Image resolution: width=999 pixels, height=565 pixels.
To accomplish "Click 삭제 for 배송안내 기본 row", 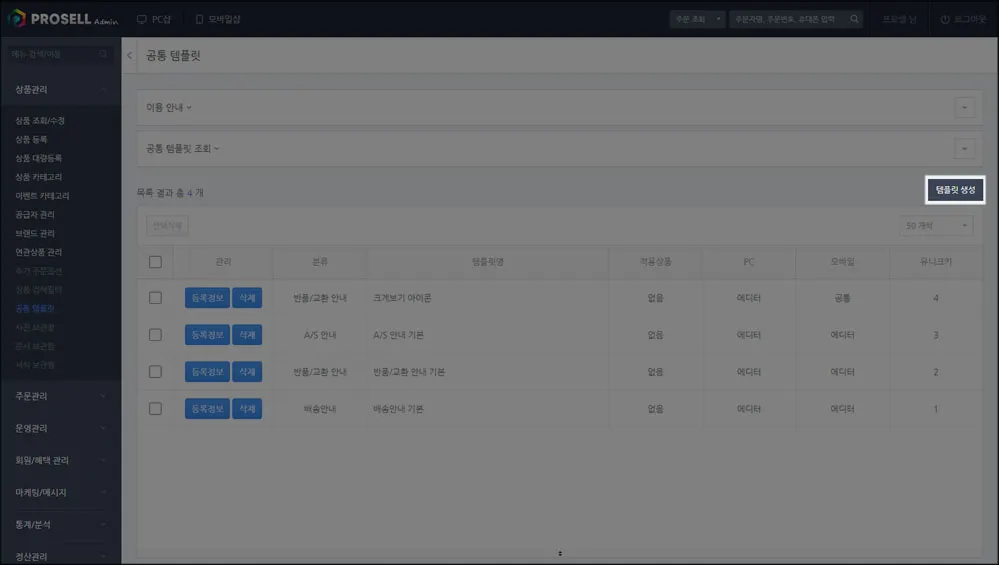I will tap(247, 409).
